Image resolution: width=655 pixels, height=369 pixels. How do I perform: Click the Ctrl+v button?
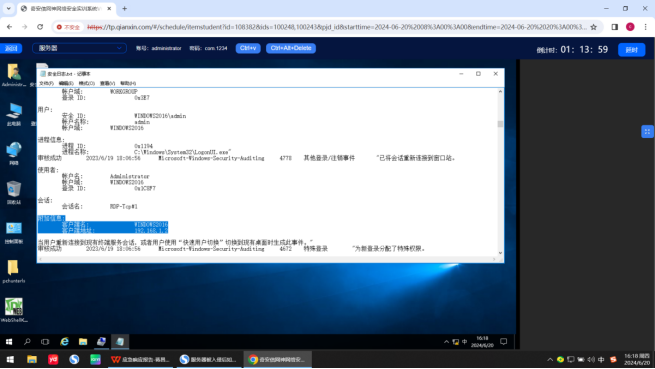(x=248, y=48)
